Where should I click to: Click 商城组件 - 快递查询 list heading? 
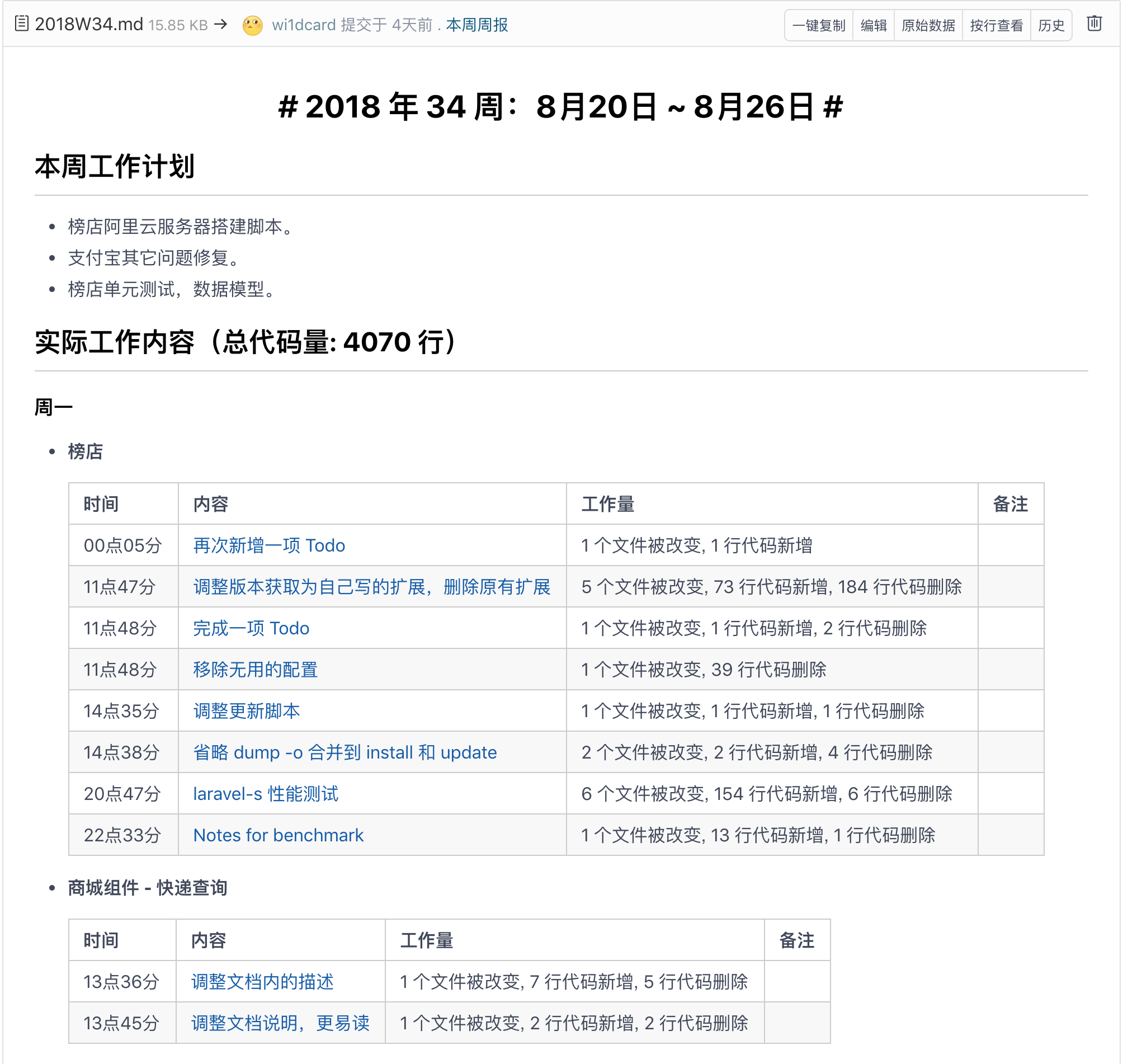[148, 888]
